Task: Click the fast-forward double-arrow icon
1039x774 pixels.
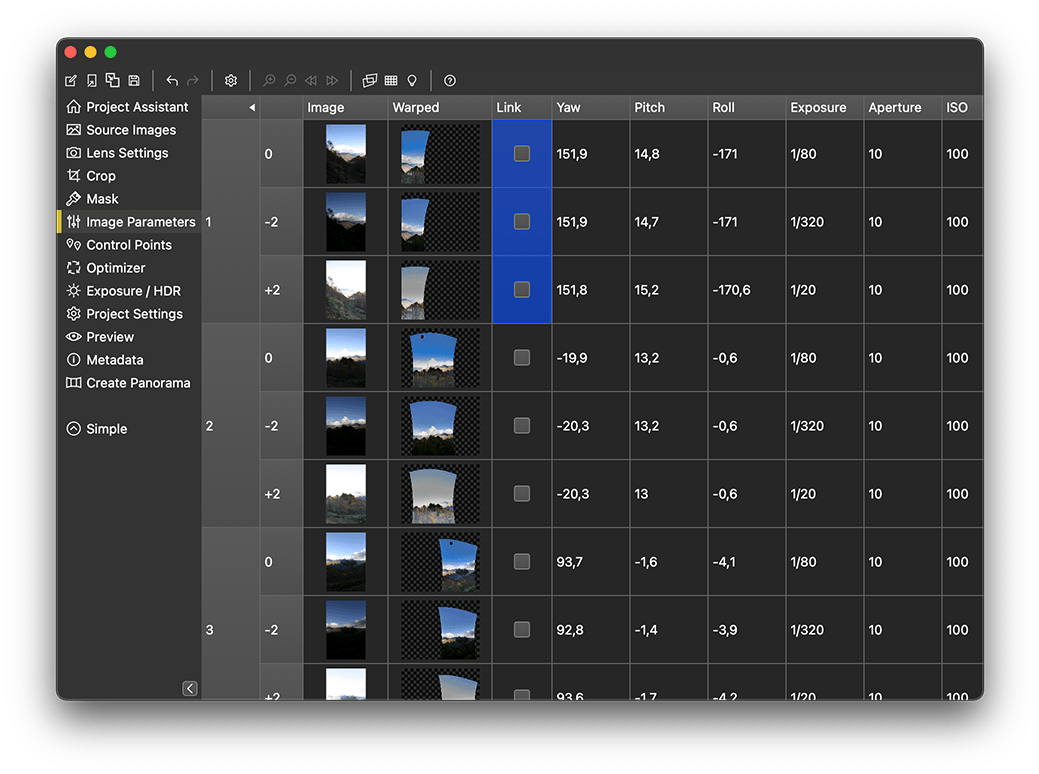Action: coord(332,80)
